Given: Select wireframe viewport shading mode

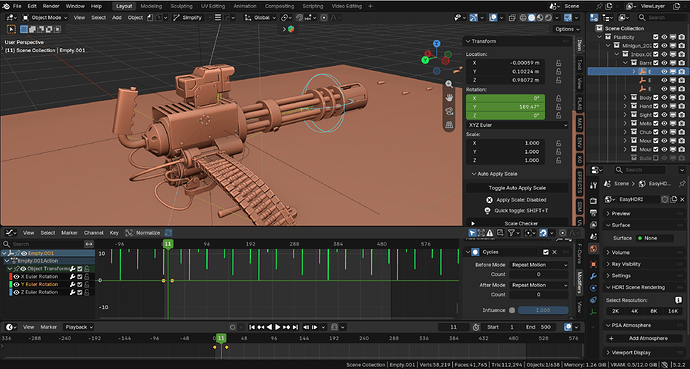Looking at the screenshot, I should point(523,18).
